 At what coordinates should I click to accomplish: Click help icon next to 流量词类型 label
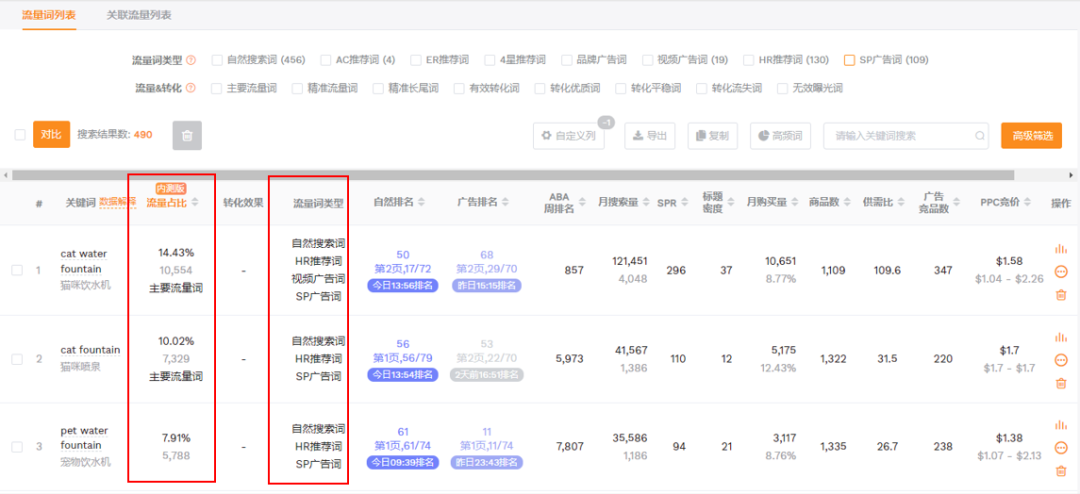[190, 60]
